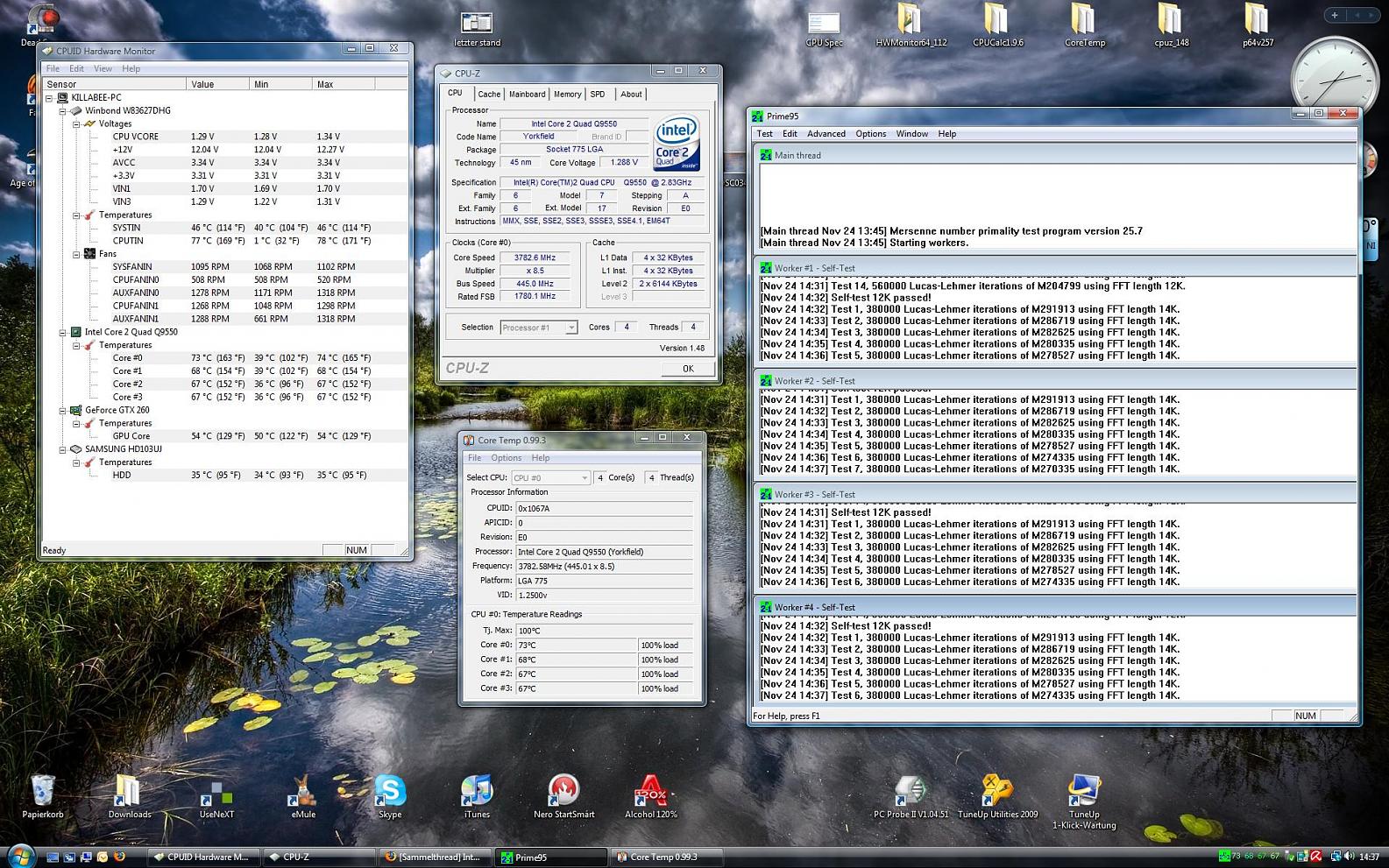The height and width of the screenshot is (868, 1389).
Task: Click Prime95 taskbar button
Action: coord(550,857)
